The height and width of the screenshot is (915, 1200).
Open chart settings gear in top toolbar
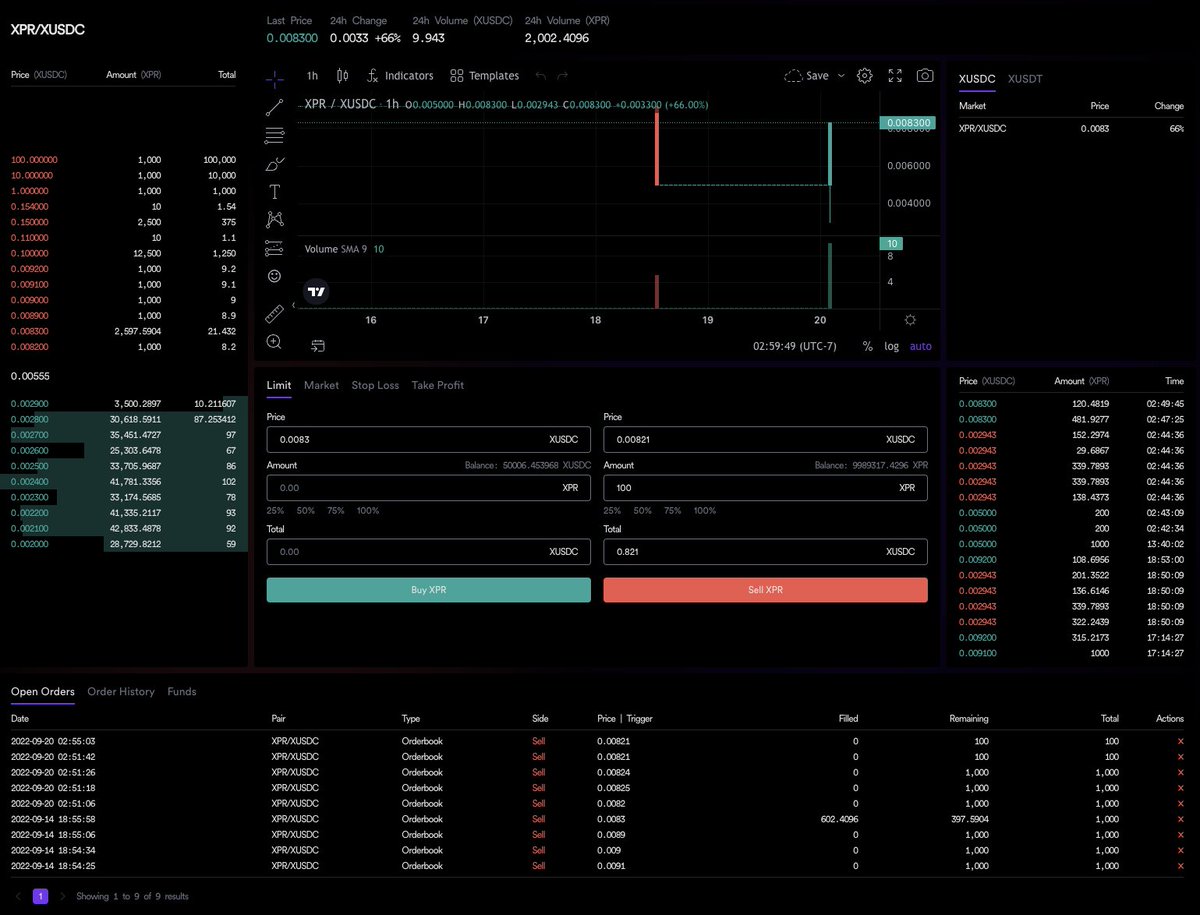tap(865, 76)
